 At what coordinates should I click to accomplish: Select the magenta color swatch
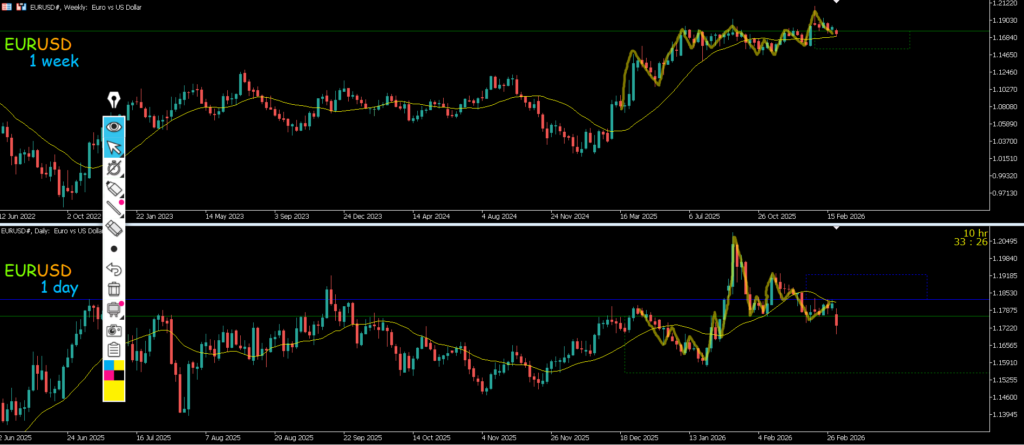[x=109, y=377]
